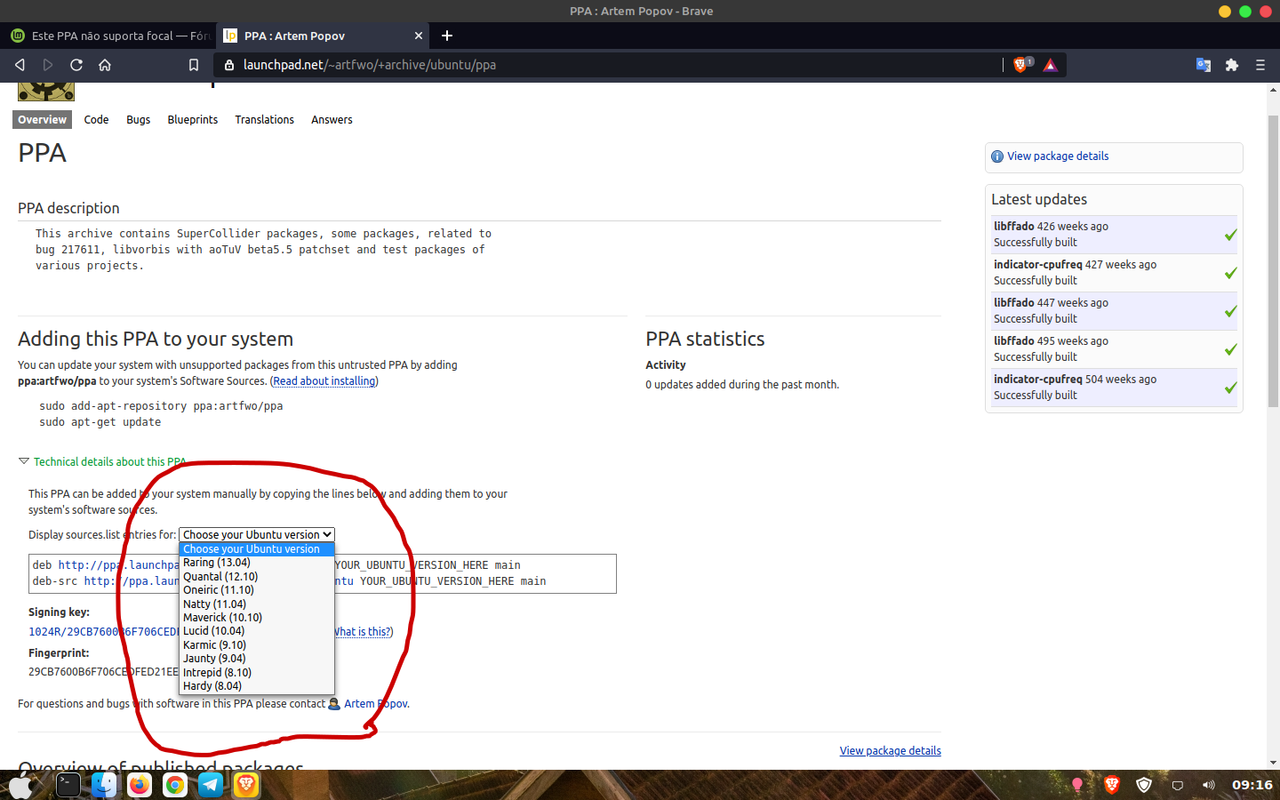Choose Lucid (10.04) from the list
1280x800 pixels.
pyautogui.click(x=256, y=631)
